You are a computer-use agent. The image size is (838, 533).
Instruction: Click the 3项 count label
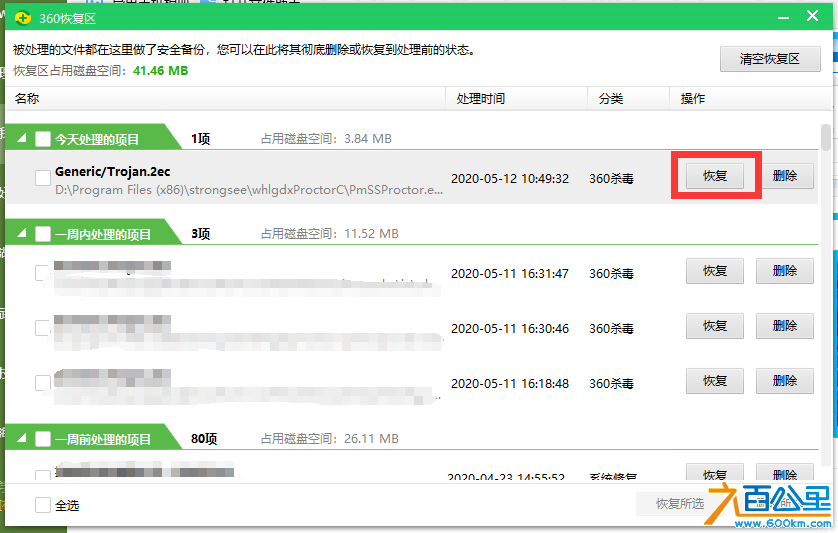point(200,234)
